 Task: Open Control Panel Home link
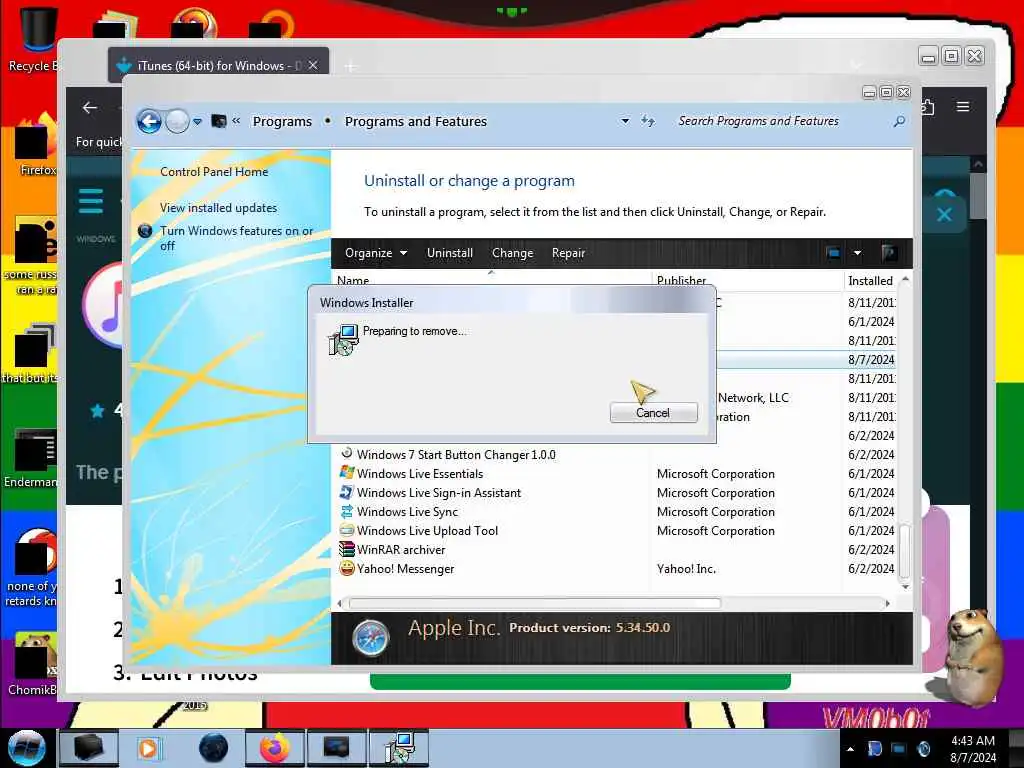coord(214,172)
